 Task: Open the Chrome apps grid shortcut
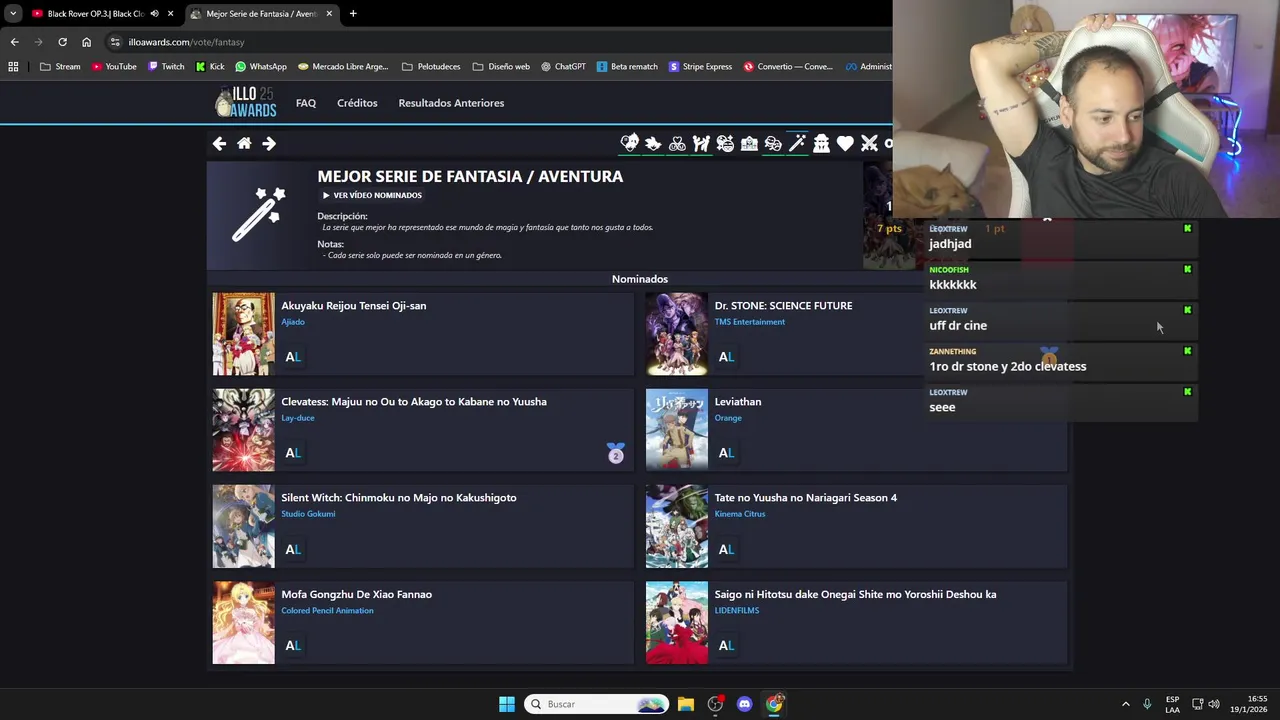coord(13,67)
